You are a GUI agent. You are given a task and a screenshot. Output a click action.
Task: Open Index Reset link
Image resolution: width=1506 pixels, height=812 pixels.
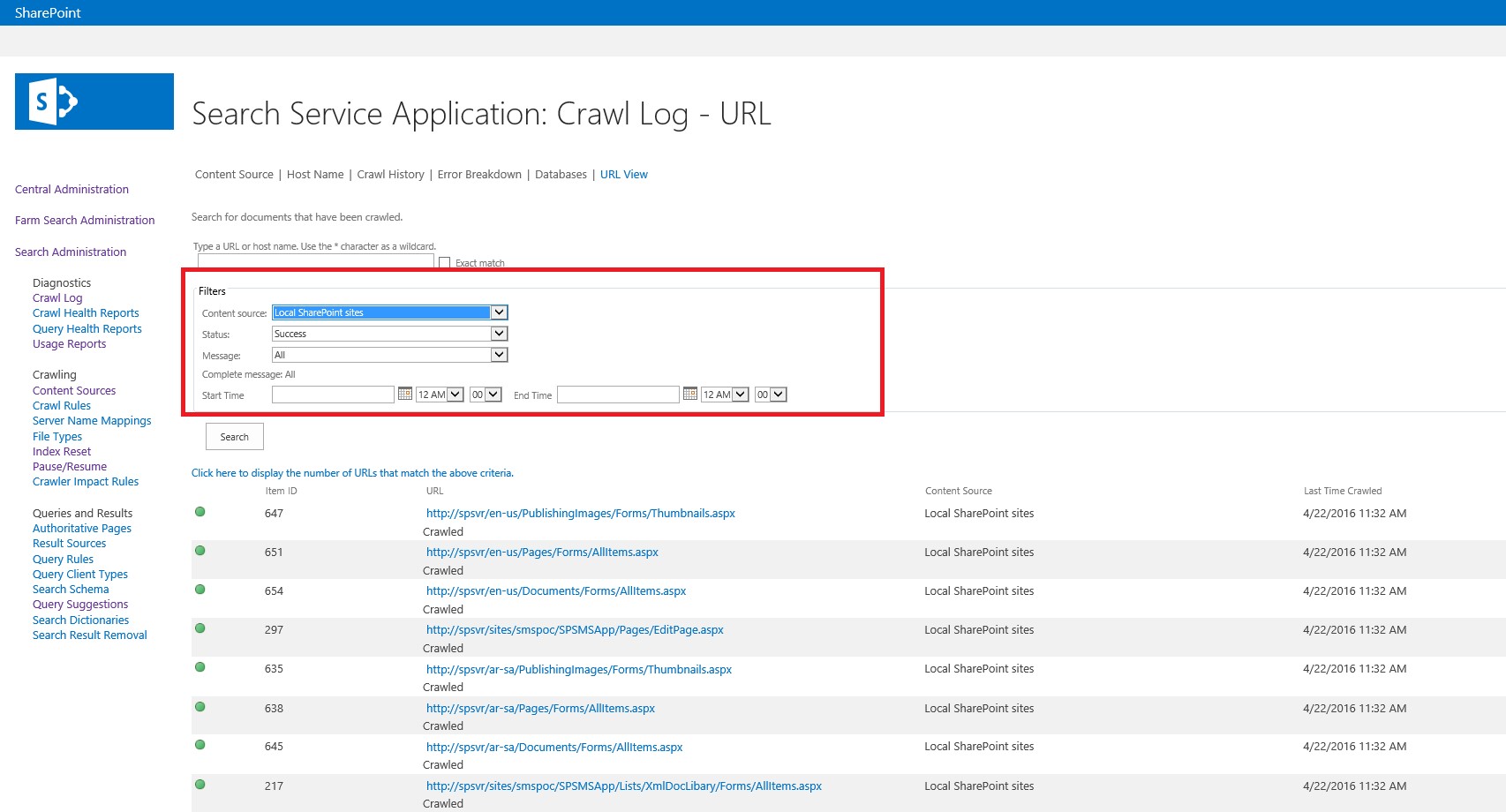[x=62, y=452]
